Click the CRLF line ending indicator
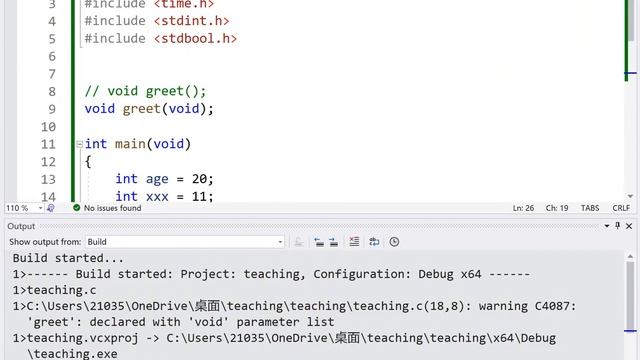Image resolution: width=640 pixels, height=360 pixels. [x=621, y=208]
